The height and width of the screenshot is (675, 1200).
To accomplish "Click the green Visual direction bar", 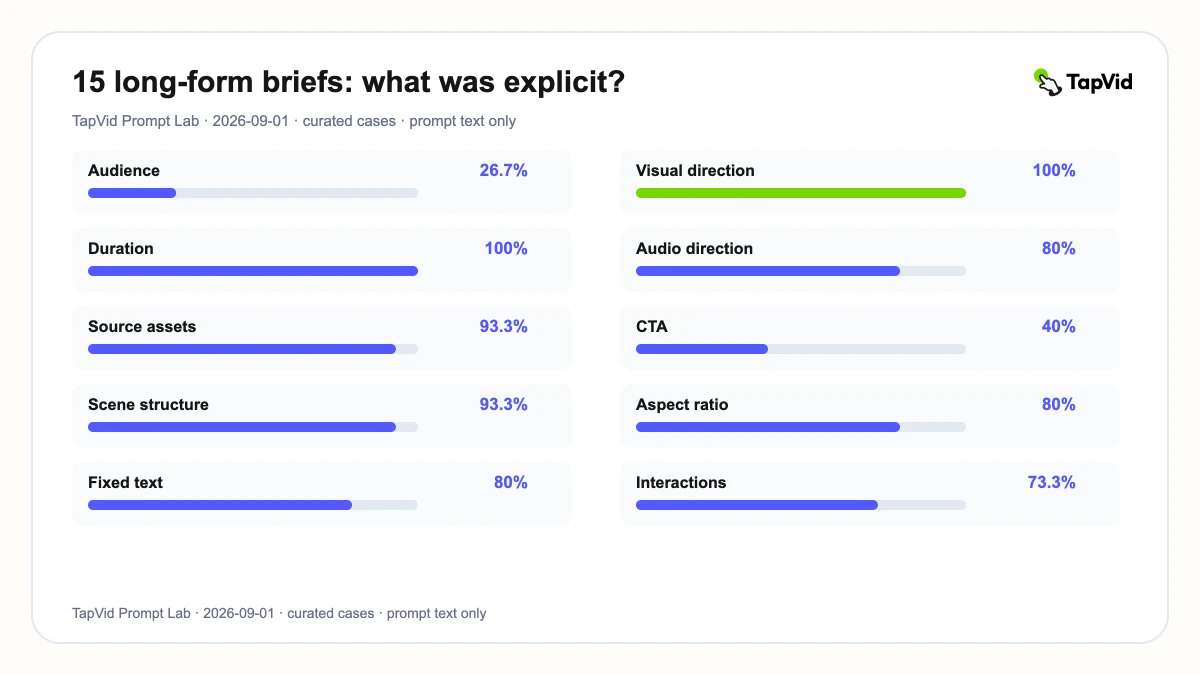I will point(801,193).
